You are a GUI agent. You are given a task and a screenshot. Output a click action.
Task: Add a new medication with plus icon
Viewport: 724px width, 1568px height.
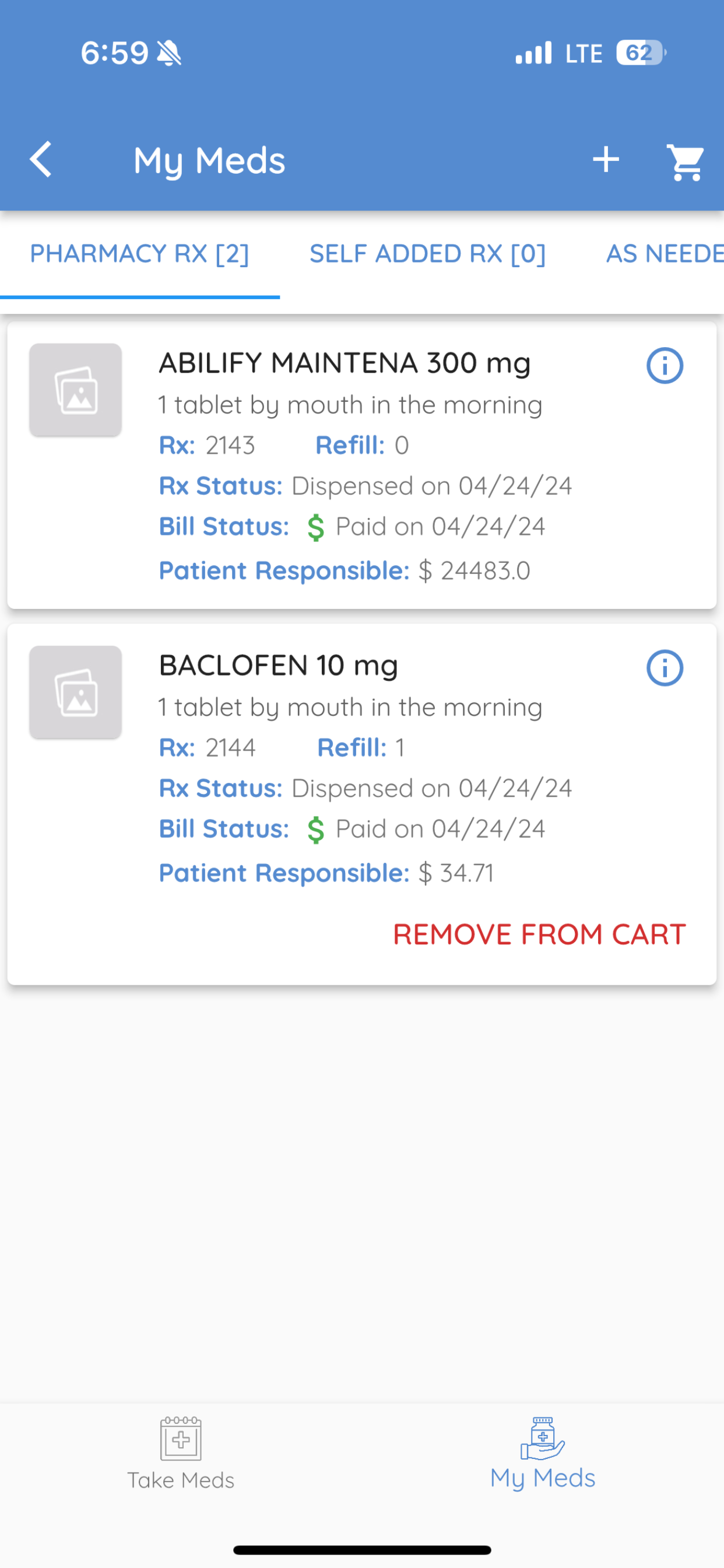pos(606,160)
